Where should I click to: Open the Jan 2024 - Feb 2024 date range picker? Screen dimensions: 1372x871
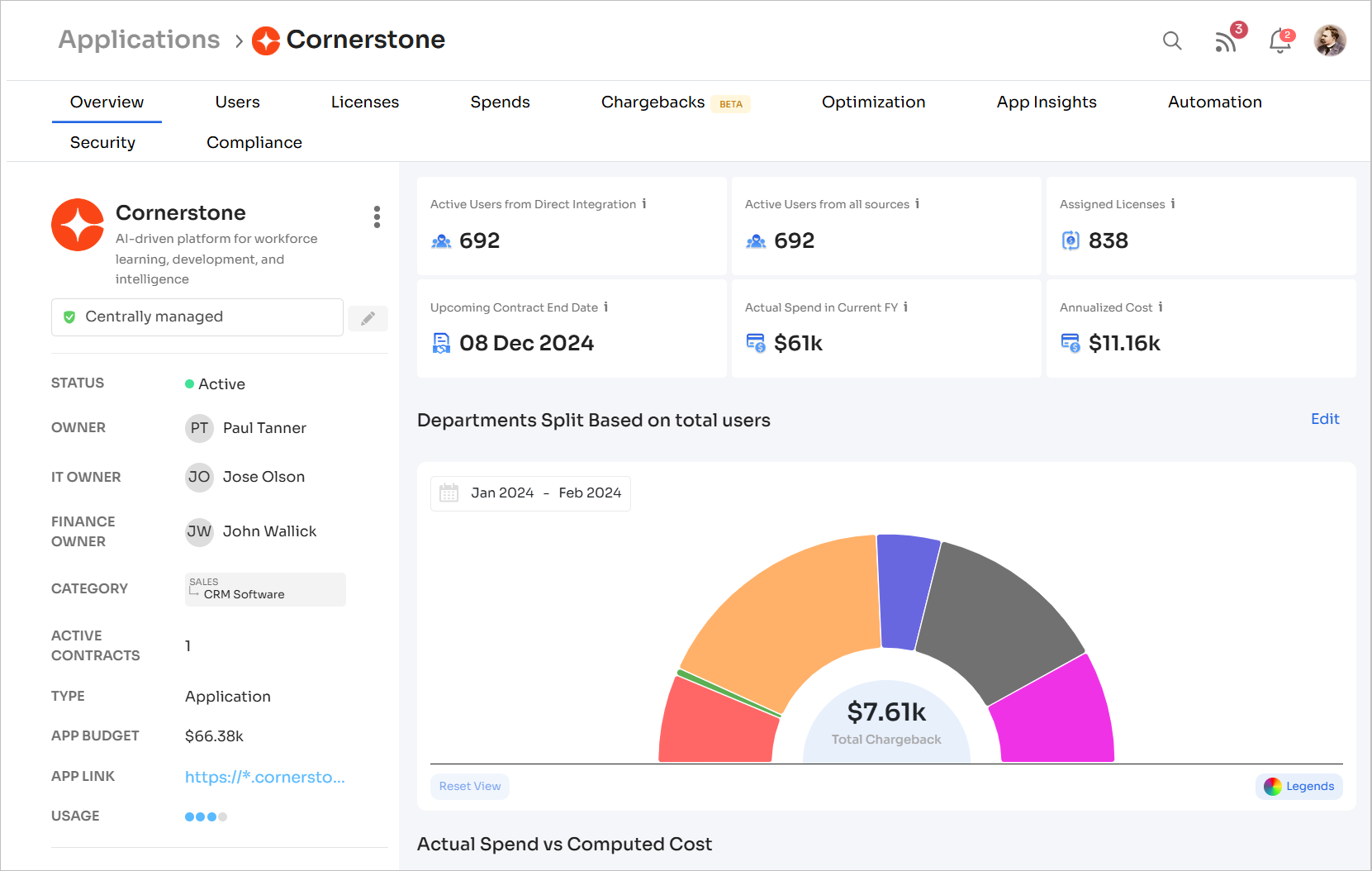[x=530, y=493]
